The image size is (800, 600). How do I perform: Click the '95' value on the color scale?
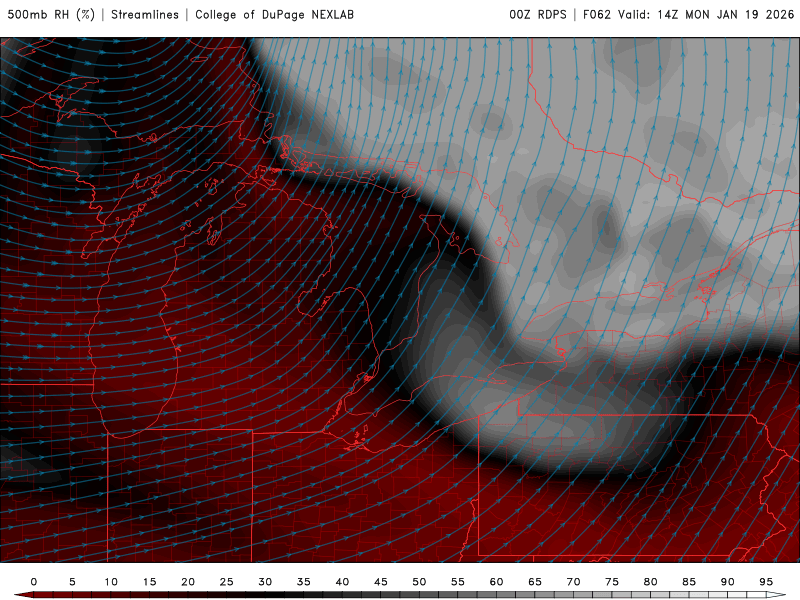(x=766, y=582)
